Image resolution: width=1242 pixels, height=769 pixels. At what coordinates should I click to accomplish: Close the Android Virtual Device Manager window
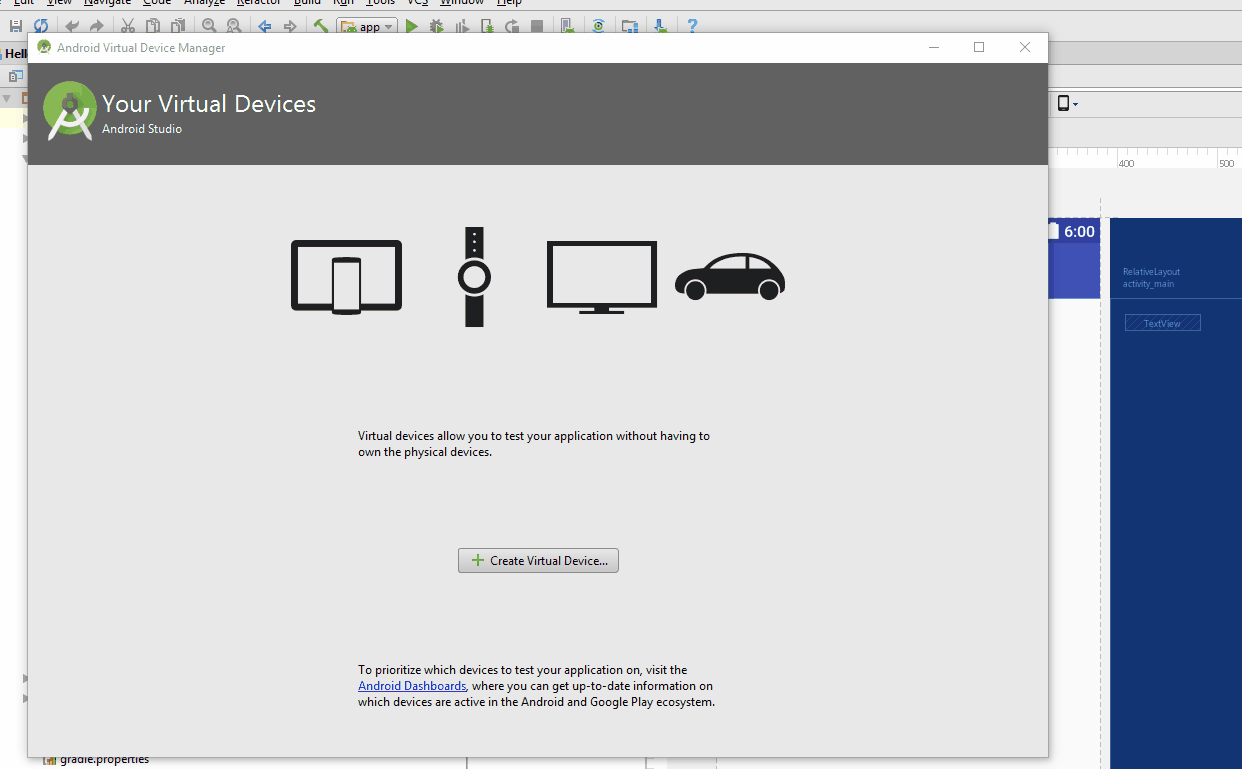tap(1025, 47)
